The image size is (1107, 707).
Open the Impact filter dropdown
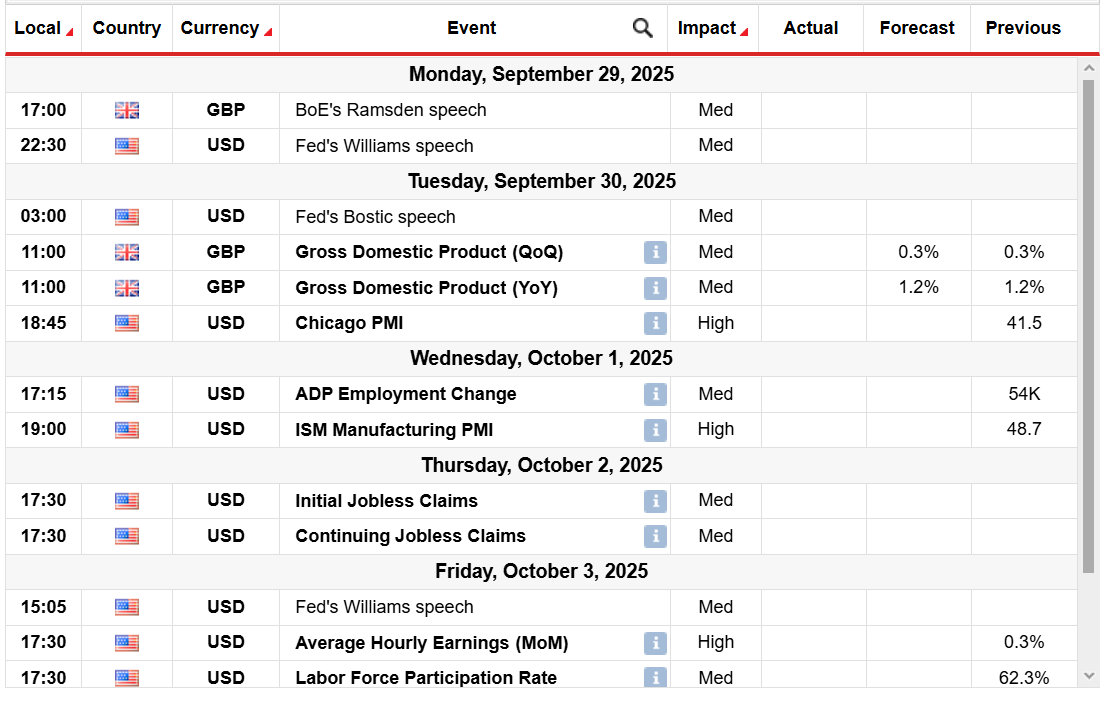pos(713,28)
